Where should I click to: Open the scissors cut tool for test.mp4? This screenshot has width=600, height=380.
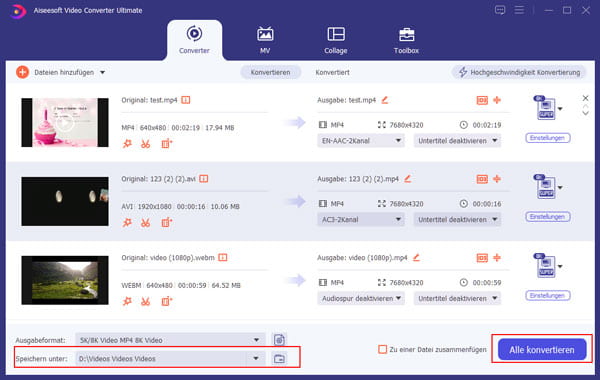click(x=145, y=144)
